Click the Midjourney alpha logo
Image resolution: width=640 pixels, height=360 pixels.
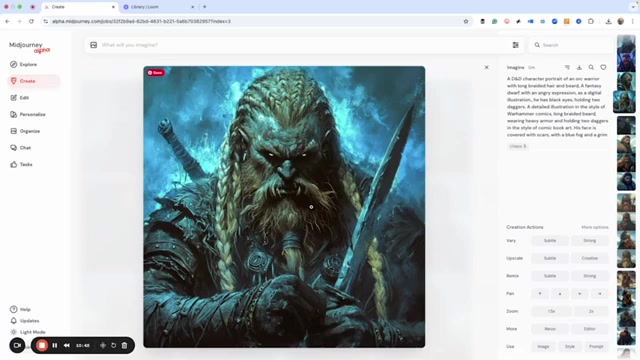coord(29,47)
